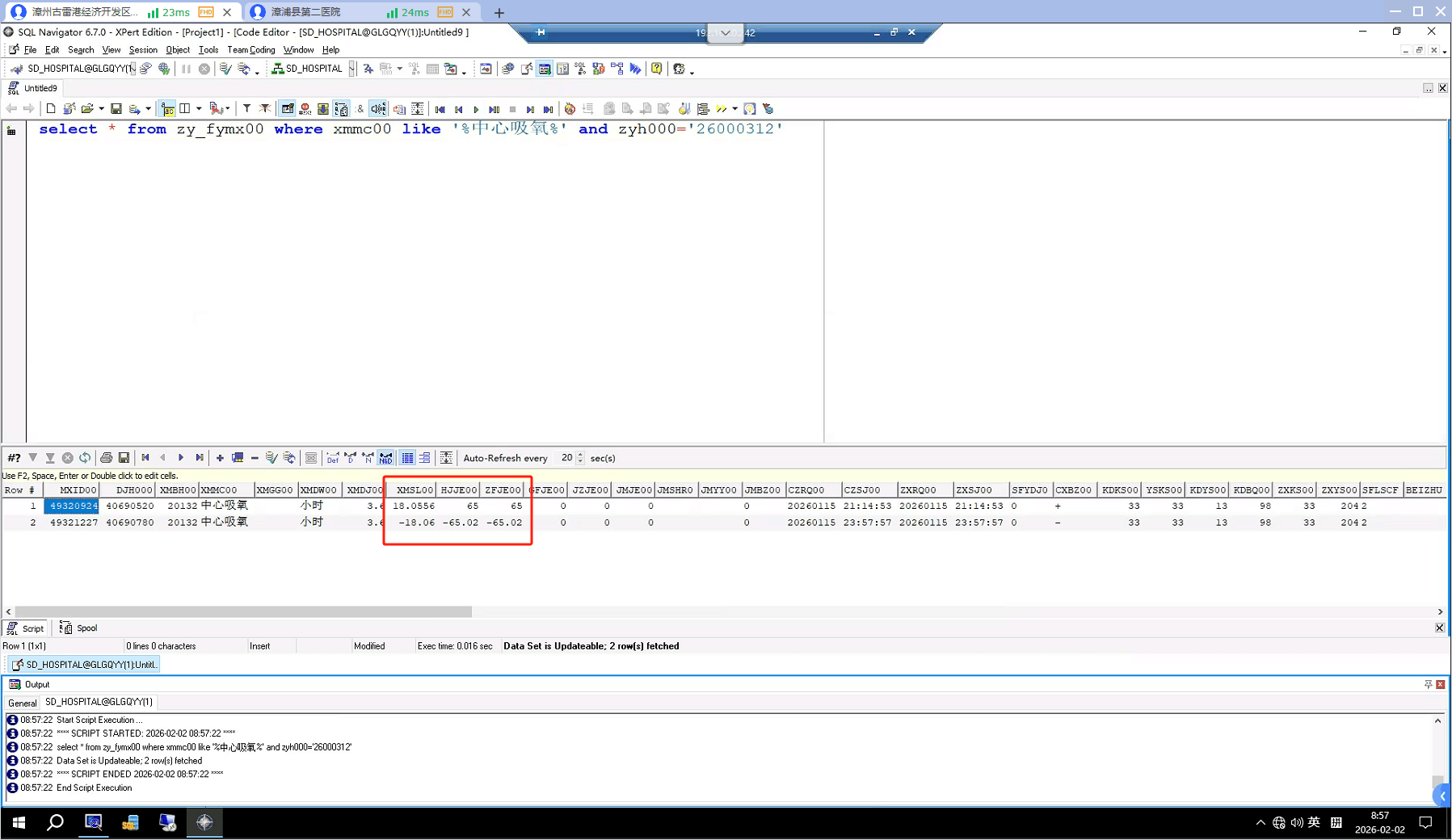Toggle grid view layout of results
Viewport: 1452px width, 840px height.
[x=408, y=458]
